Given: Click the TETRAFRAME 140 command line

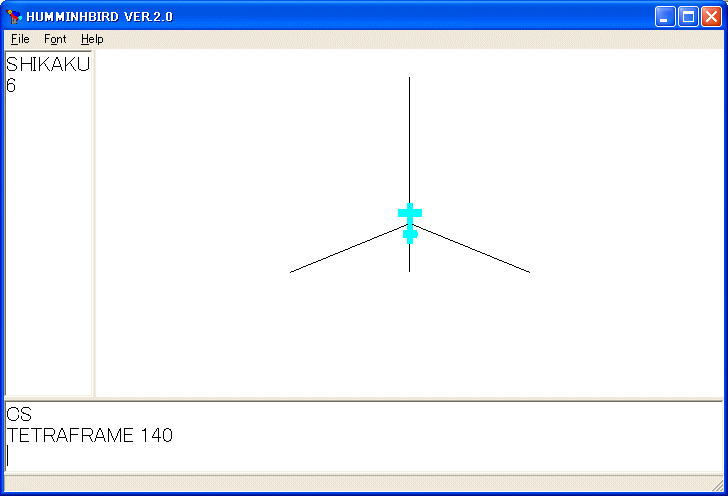Looking at the screenshot, I should 90,435.
